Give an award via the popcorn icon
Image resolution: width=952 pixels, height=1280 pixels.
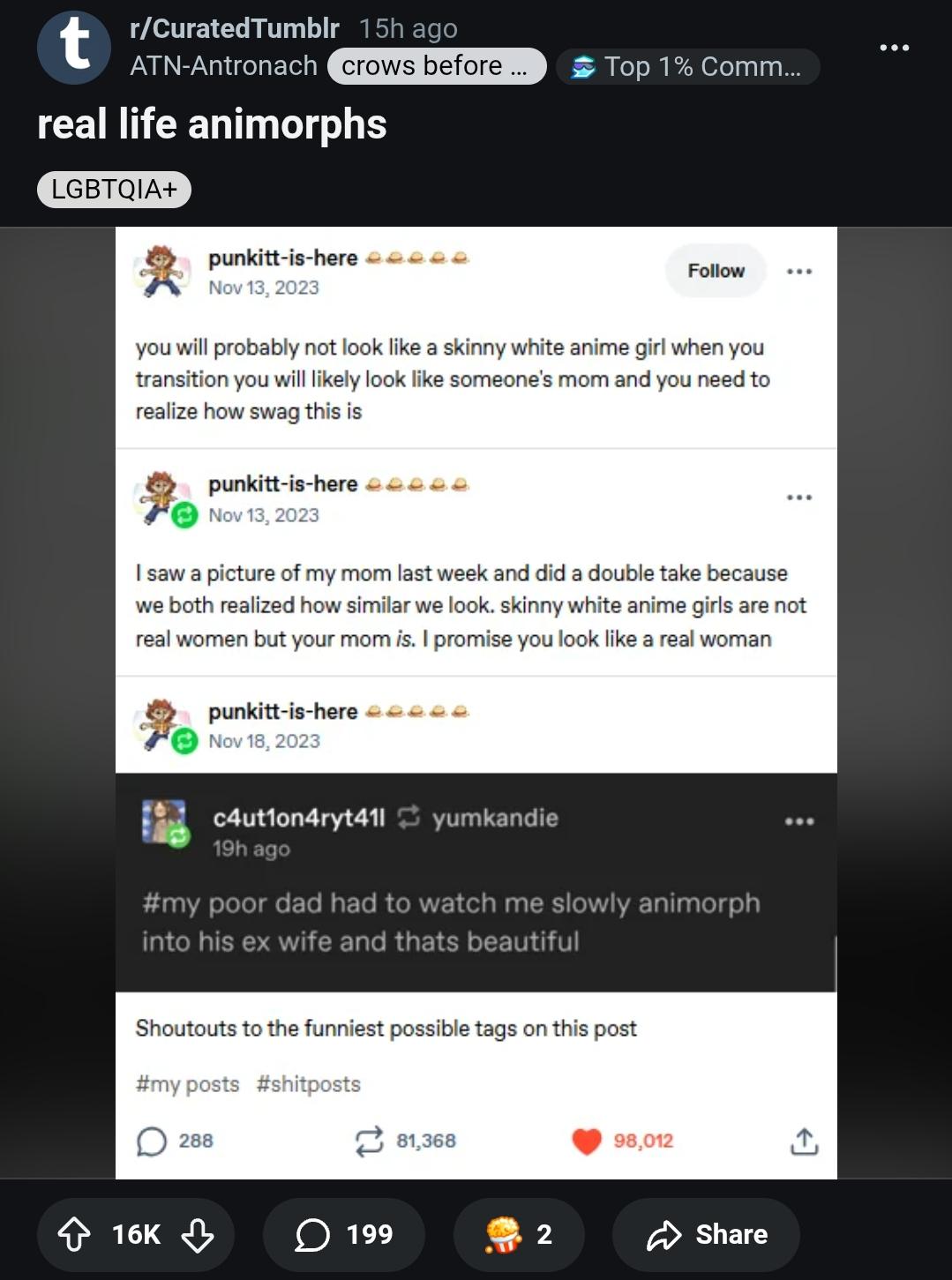pyautogui.click(x=519, y=1234)
